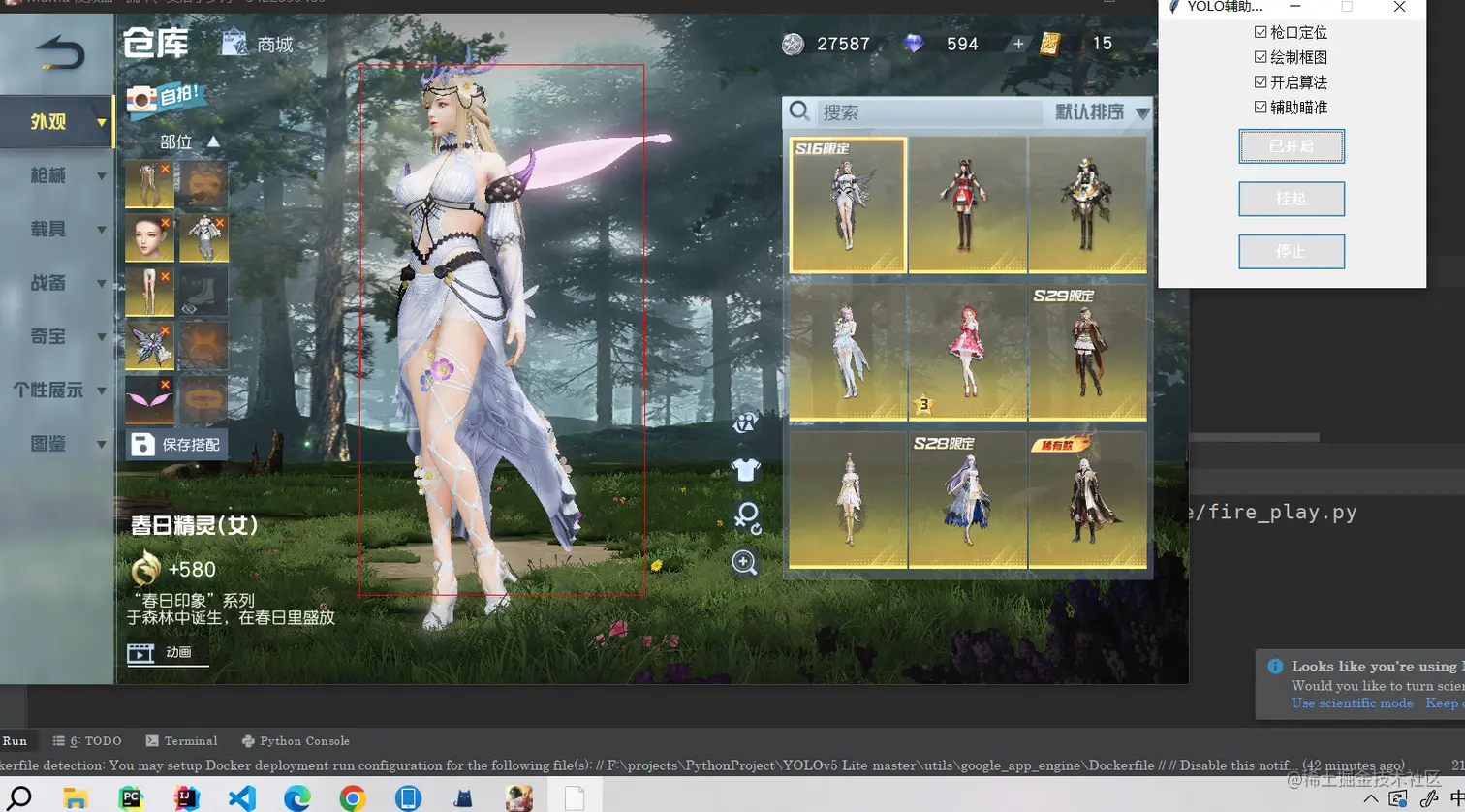The image size is (1465, 812).
Task: Zoom in with the magnifier plus icon
Action: (744, 562)
